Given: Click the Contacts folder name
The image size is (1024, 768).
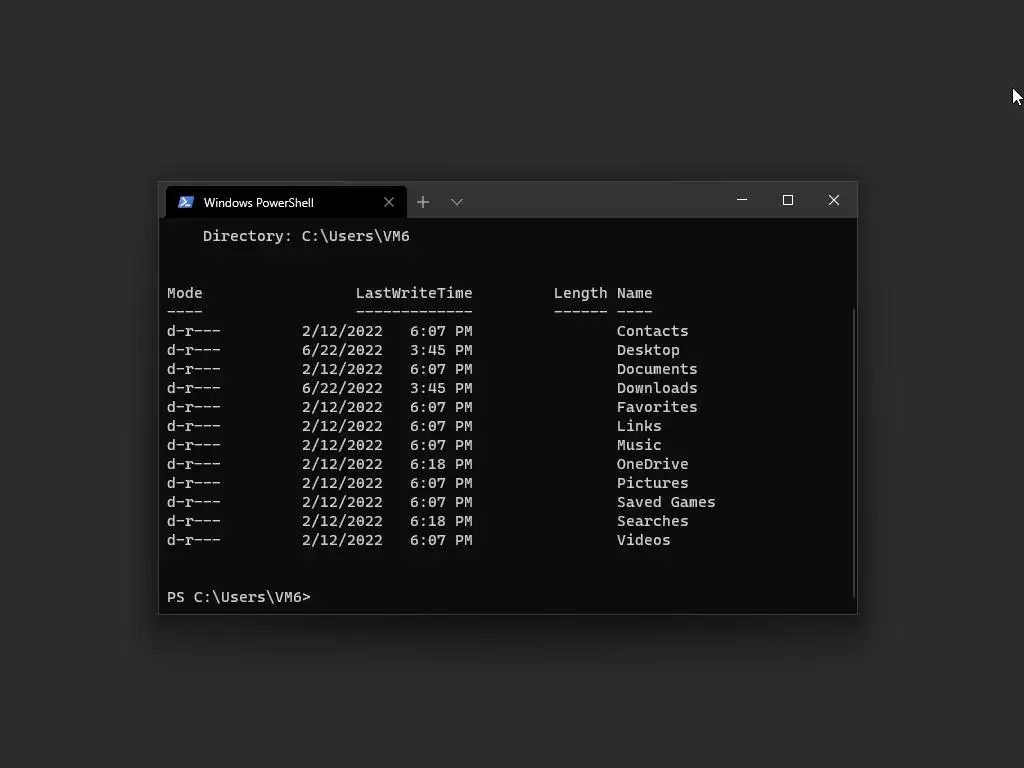Looking at the screenshot, I should 652,331.
